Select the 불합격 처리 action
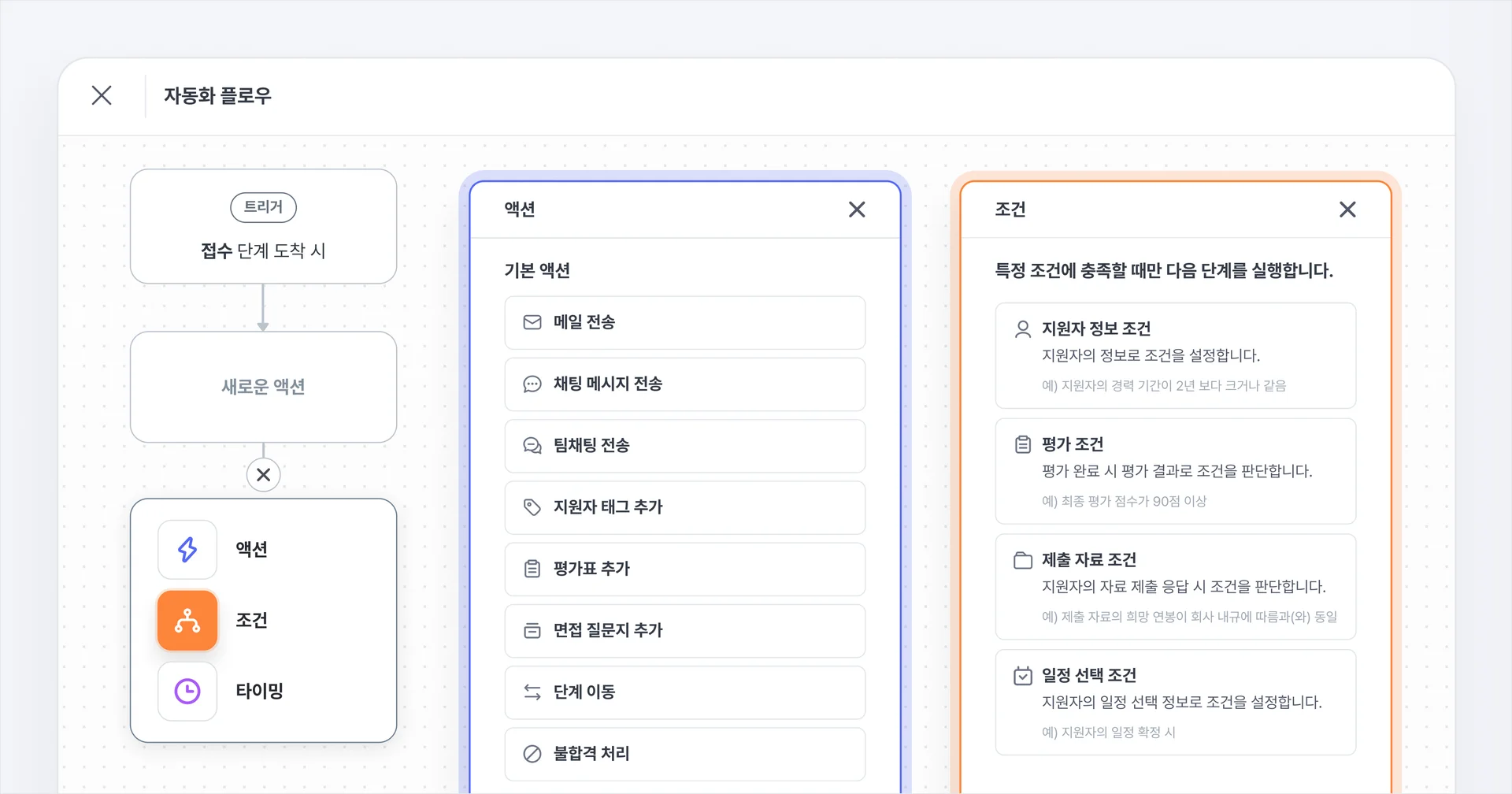 pyautogui.click(x=684, y=753)
